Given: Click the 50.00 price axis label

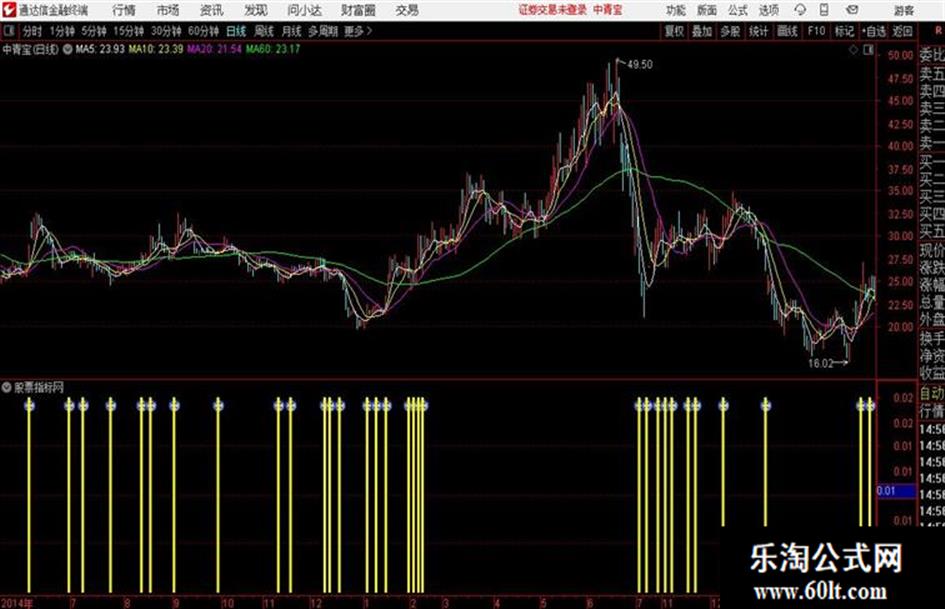Looking at the screenshot, I should (900, 55).
